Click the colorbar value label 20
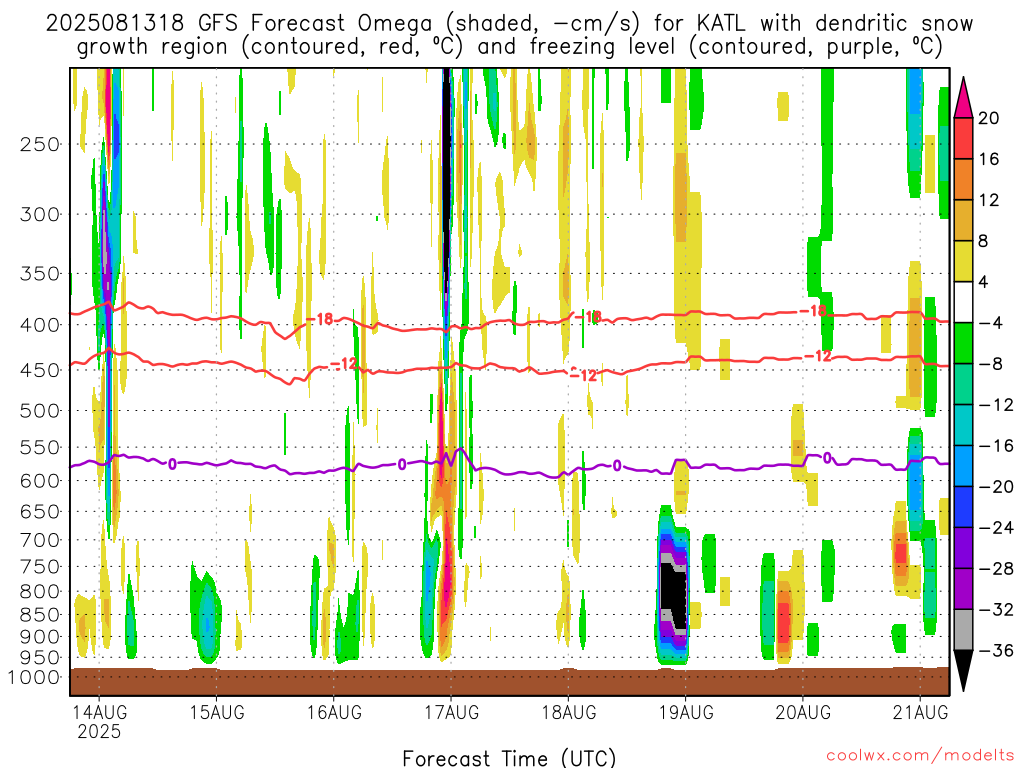This screenshot has width=1024, height=768. [x=989, y=118]
